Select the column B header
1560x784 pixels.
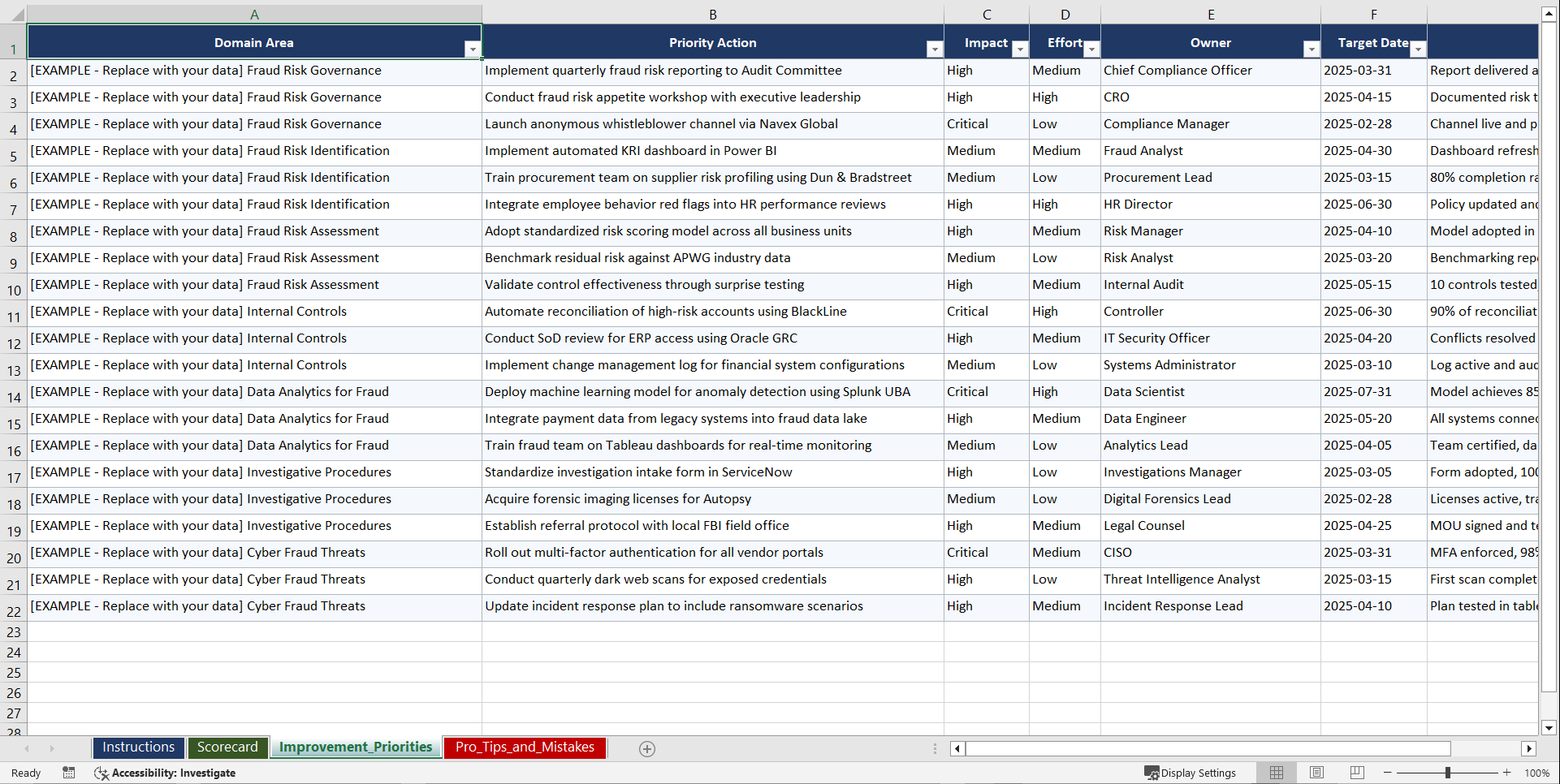tap(713, 14)
